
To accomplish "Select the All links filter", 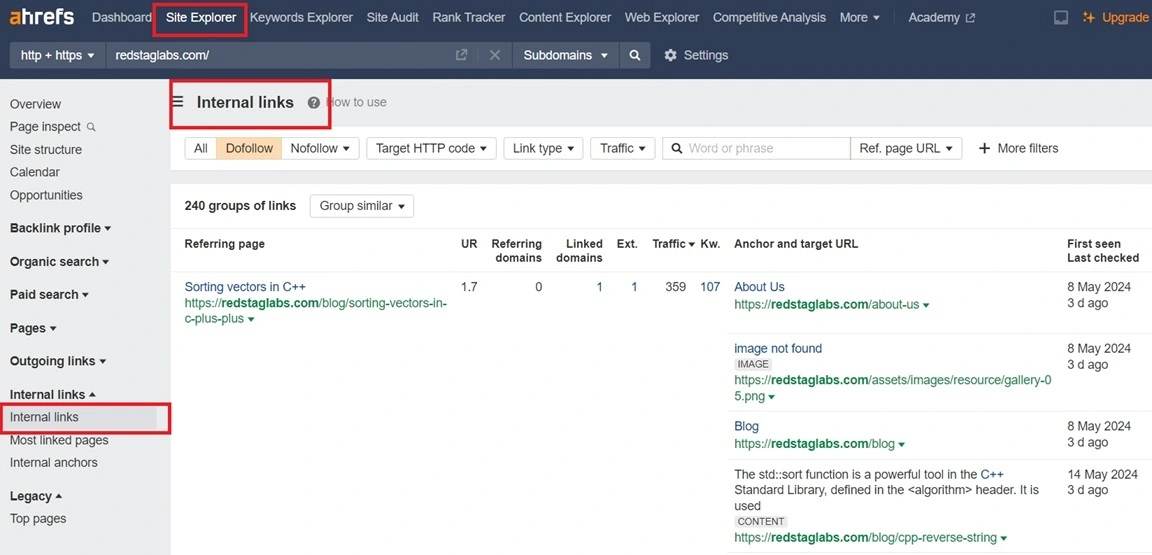I will (x=201, y=148).
